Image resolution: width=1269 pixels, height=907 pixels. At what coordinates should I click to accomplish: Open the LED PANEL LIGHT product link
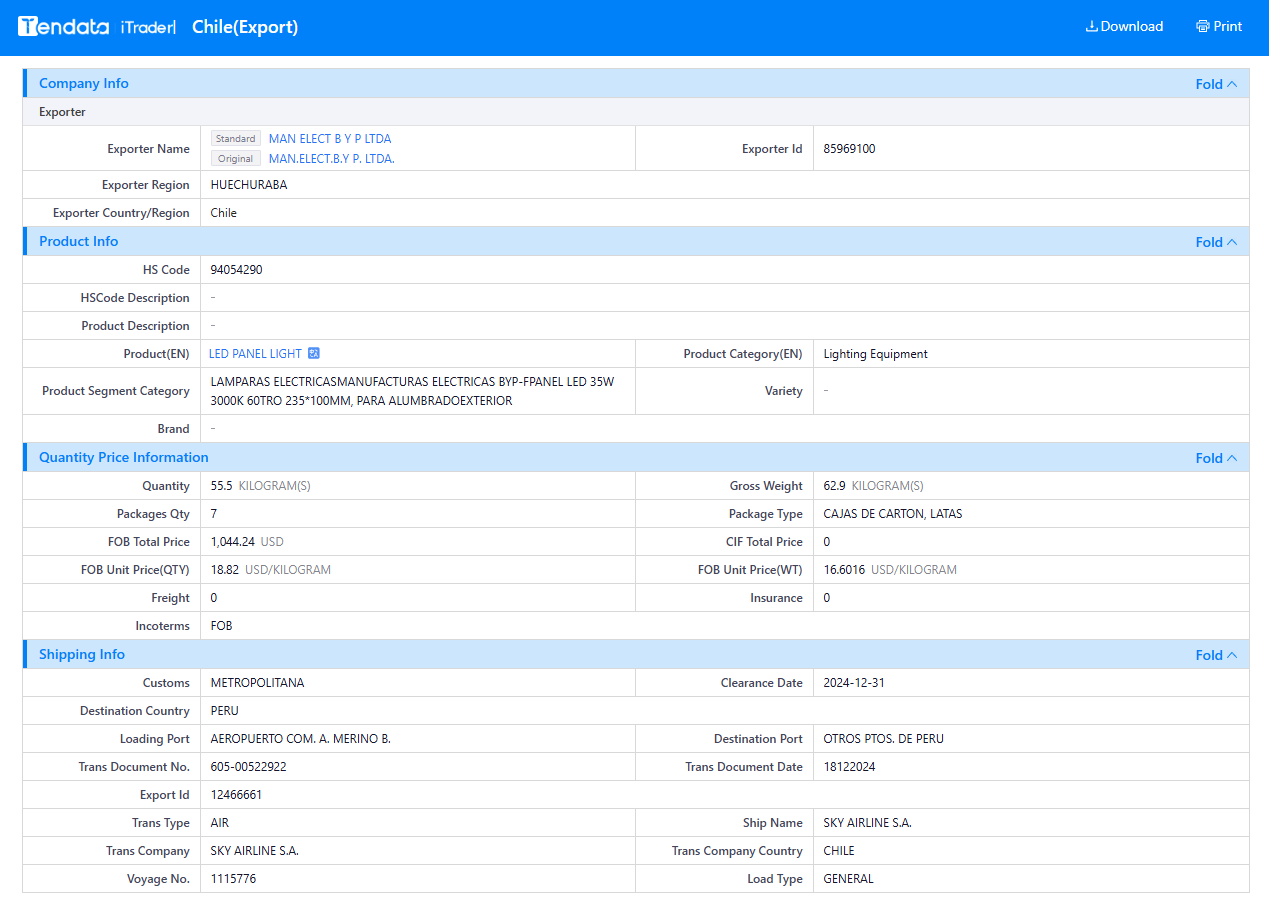coord(255,354)
